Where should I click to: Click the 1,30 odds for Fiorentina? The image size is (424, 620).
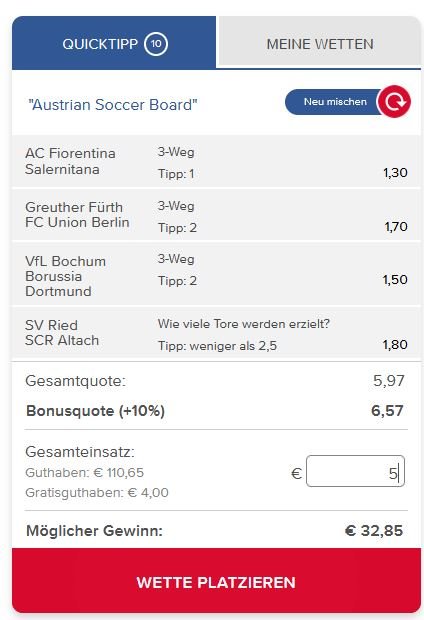click(x=395, y=173)
